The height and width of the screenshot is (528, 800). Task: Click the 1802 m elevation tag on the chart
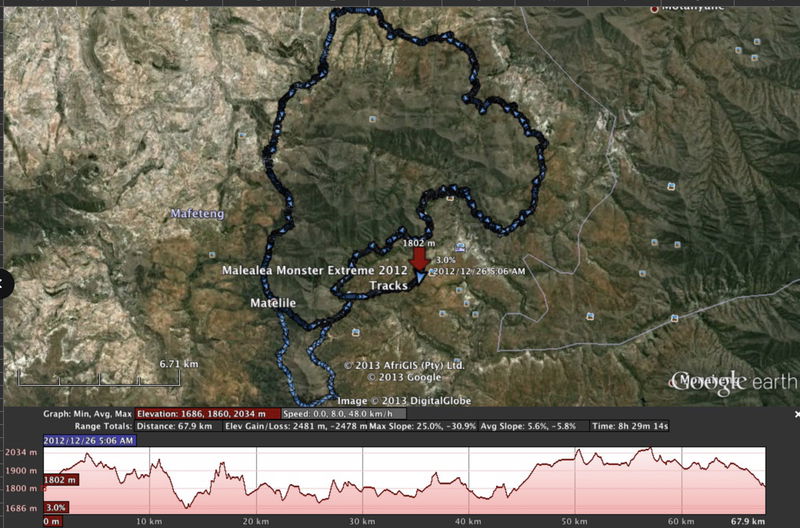(x=59, y=480)
